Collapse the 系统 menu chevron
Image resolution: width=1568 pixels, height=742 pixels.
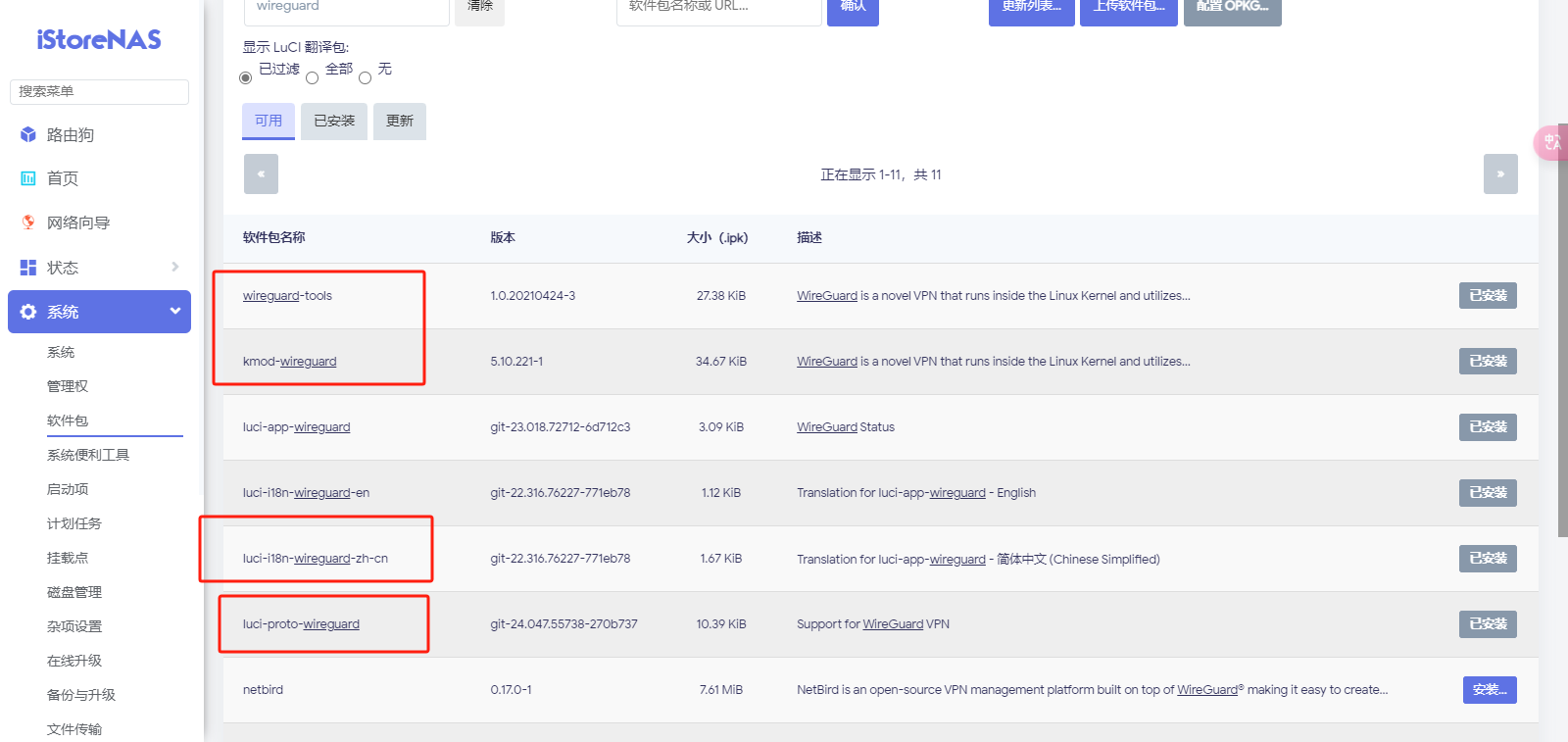[x=175, y=311]
